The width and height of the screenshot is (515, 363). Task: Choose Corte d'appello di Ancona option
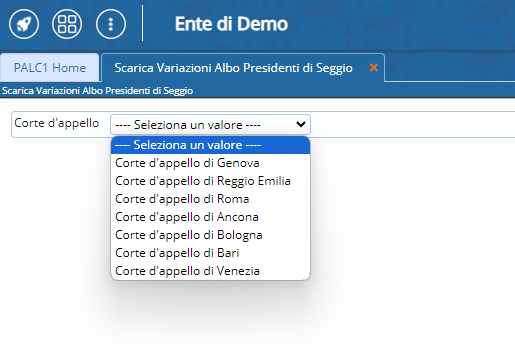(210, 217)
